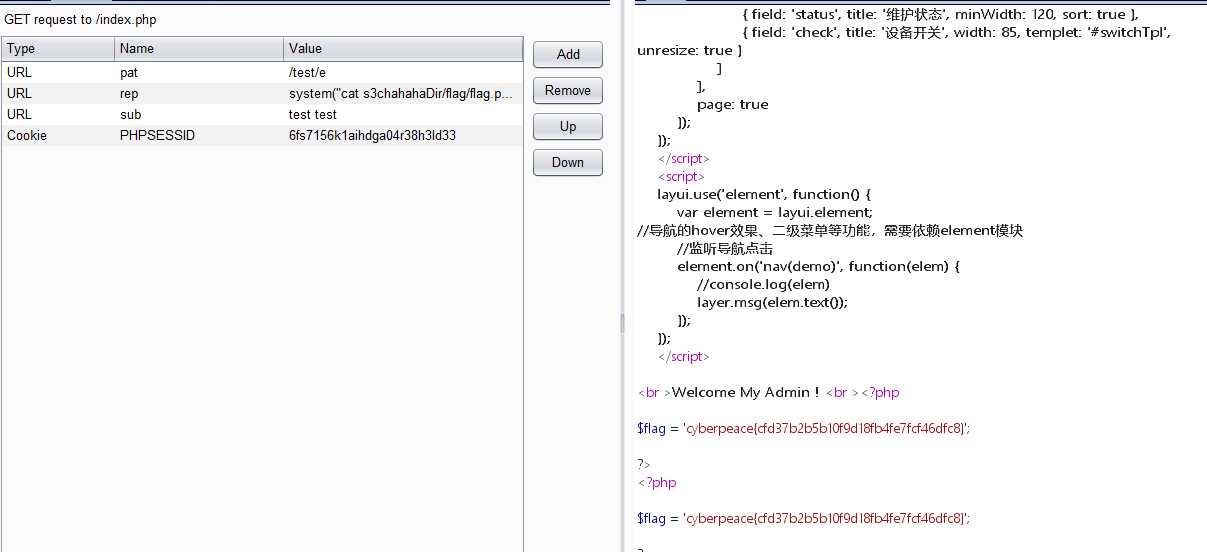Image resolution: width=1207 pixels, height=552 pixels.
Task: Click the Welcome My Admin text in response
Action: [746, 392]
